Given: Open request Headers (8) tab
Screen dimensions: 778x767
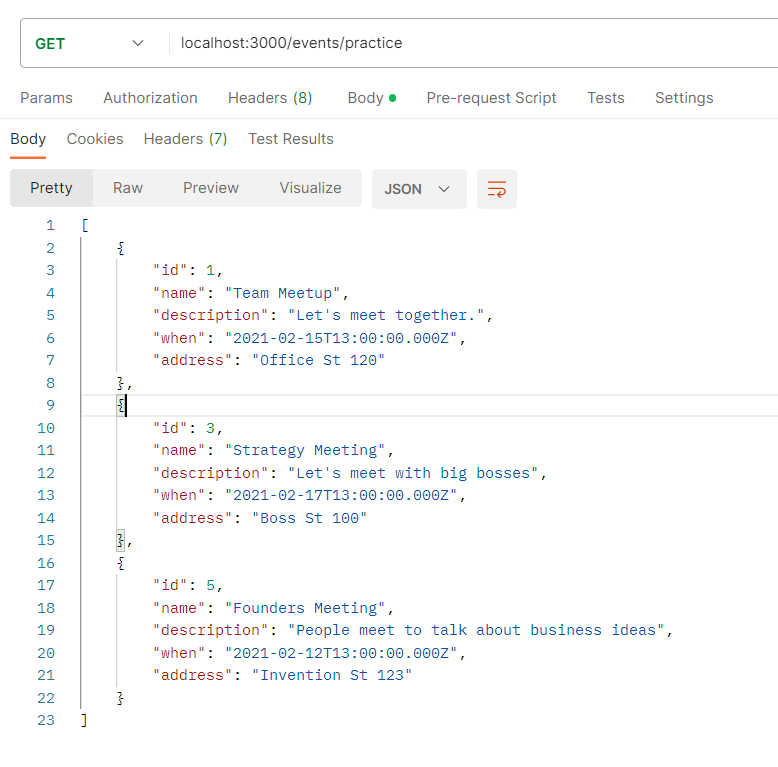Looking at the screenshot, I should [x=270, y=98].
